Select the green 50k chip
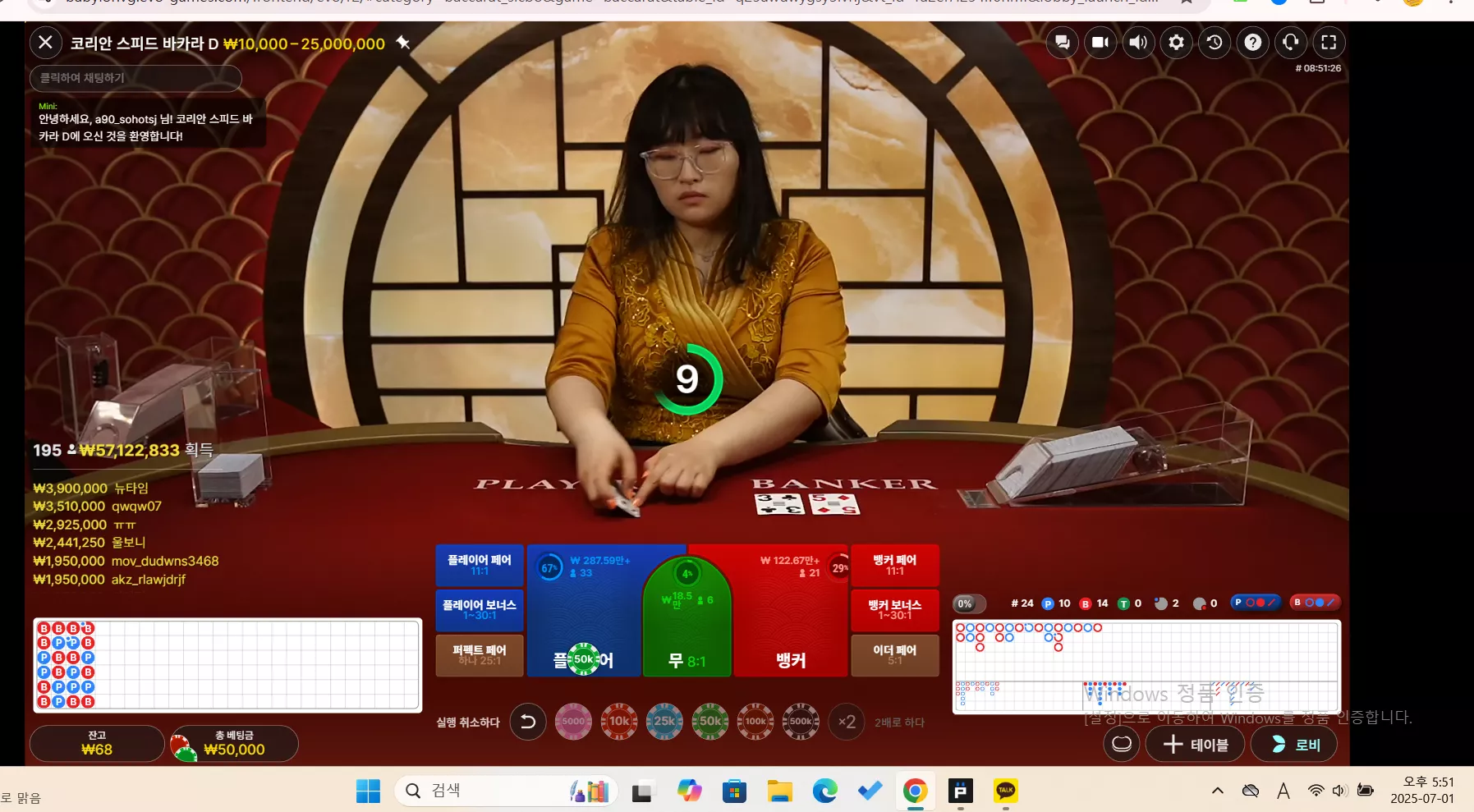This screenshot has height=812, width=1474. [x=710, y=722]
